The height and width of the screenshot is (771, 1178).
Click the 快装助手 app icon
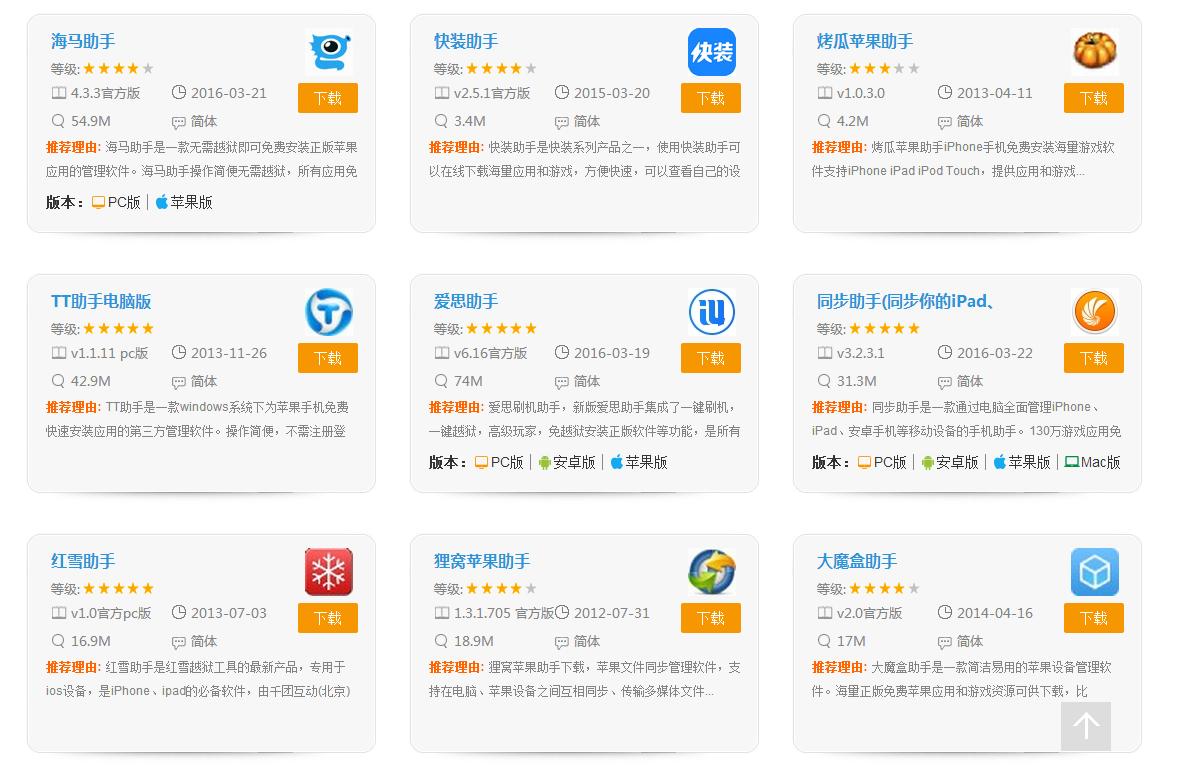click(711, 52)
